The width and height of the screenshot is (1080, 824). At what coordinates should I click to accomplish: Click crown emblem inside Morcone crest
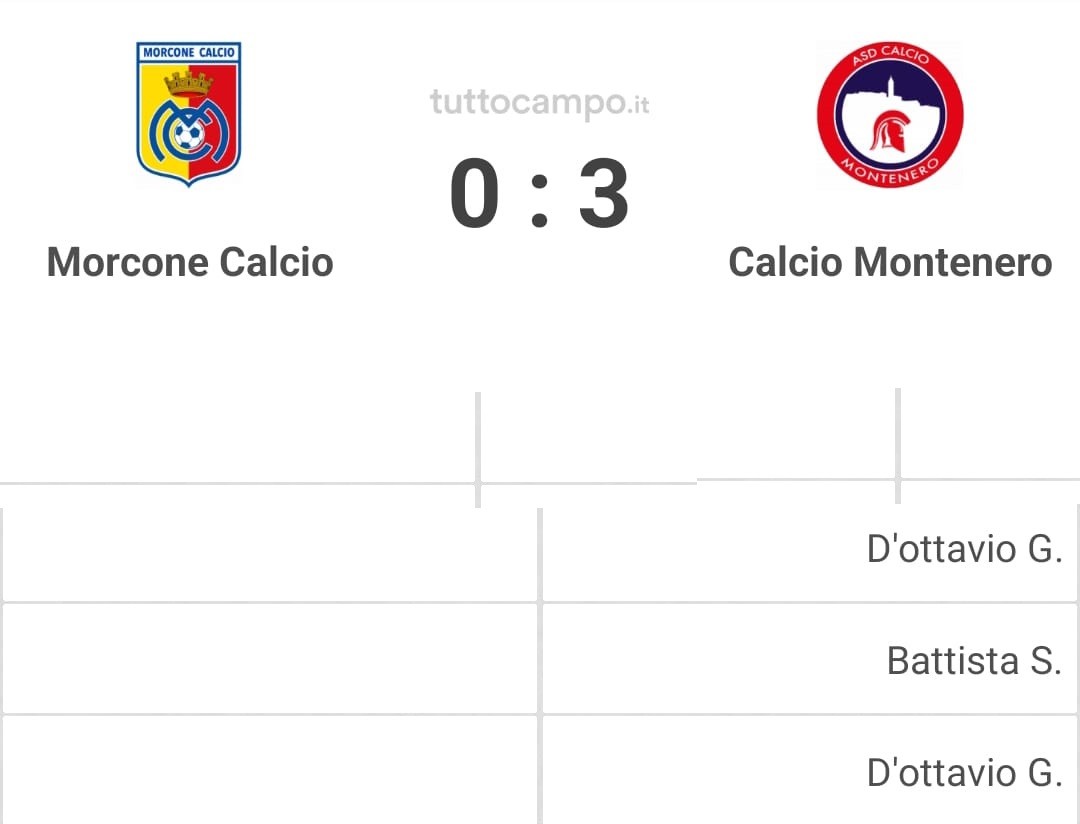tap(188, 83)
